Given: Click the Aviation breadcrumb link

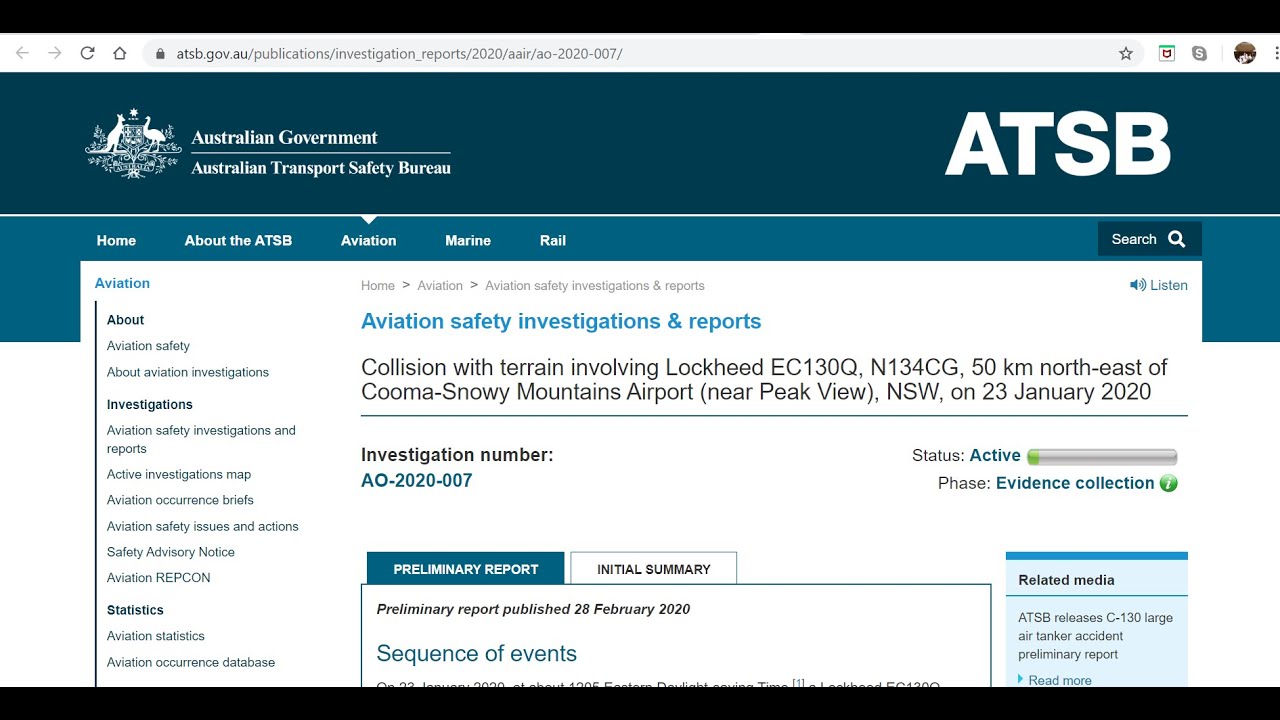Looking at the screenshot, I should coord(440,286).
